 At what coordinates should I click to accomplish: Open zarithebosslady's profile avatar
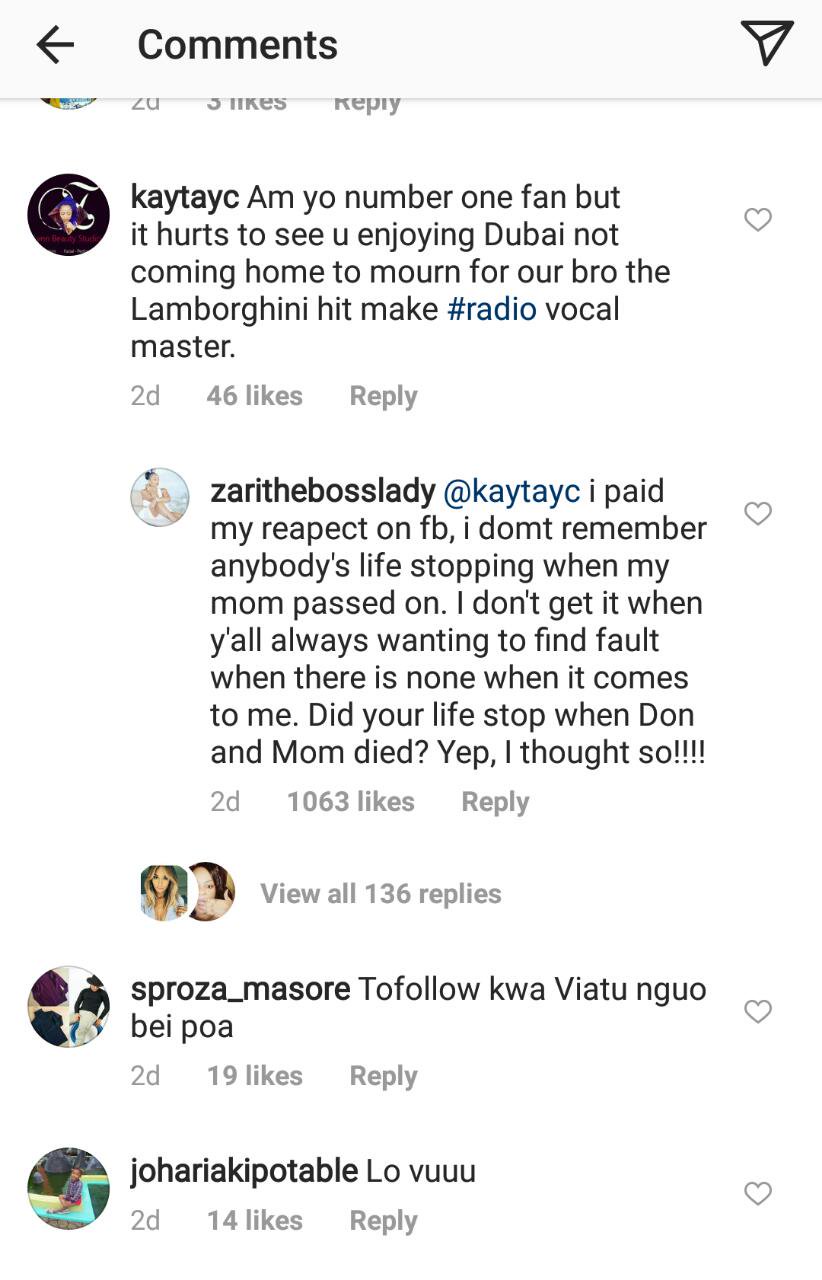tap(160, 496)
